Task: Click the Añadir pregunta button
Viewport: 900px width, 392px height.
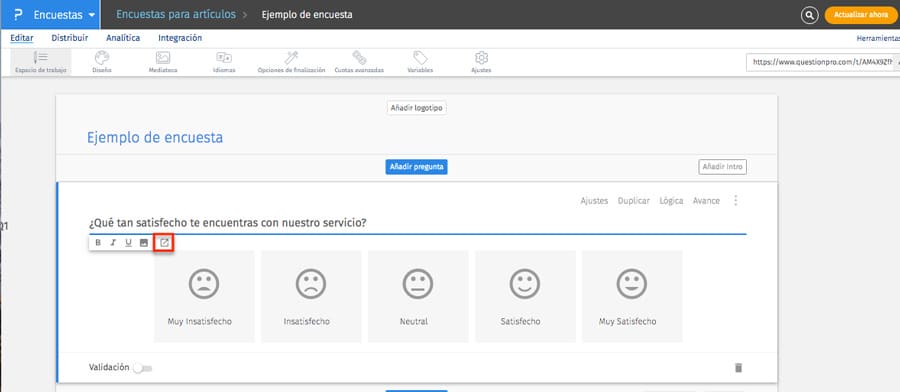Action: pyautogui.click(x=416, y=167)
